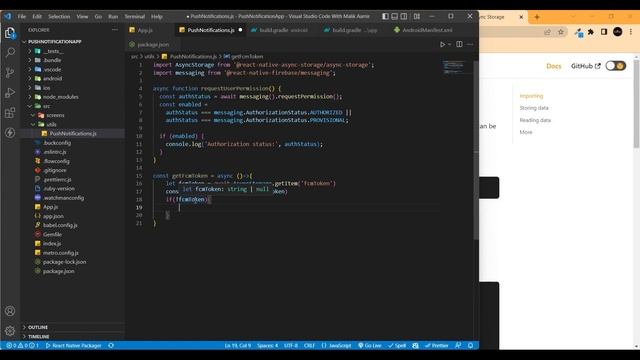Bookmark the page with browser star icon
Image resolution: width=640 pixels, height=360 pixels.
click(561, 32)
